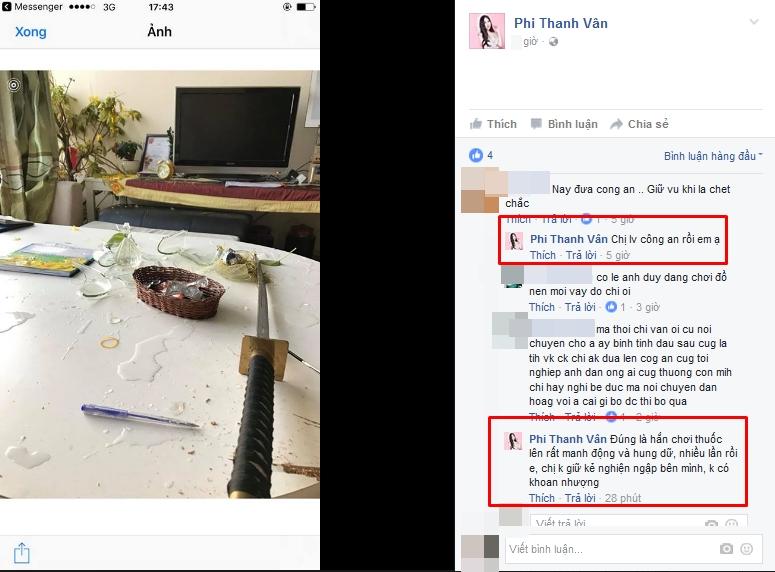Click Trả lời under the 28 phút comment
Viewport: 775px width, 572px height.
[580, 498]
